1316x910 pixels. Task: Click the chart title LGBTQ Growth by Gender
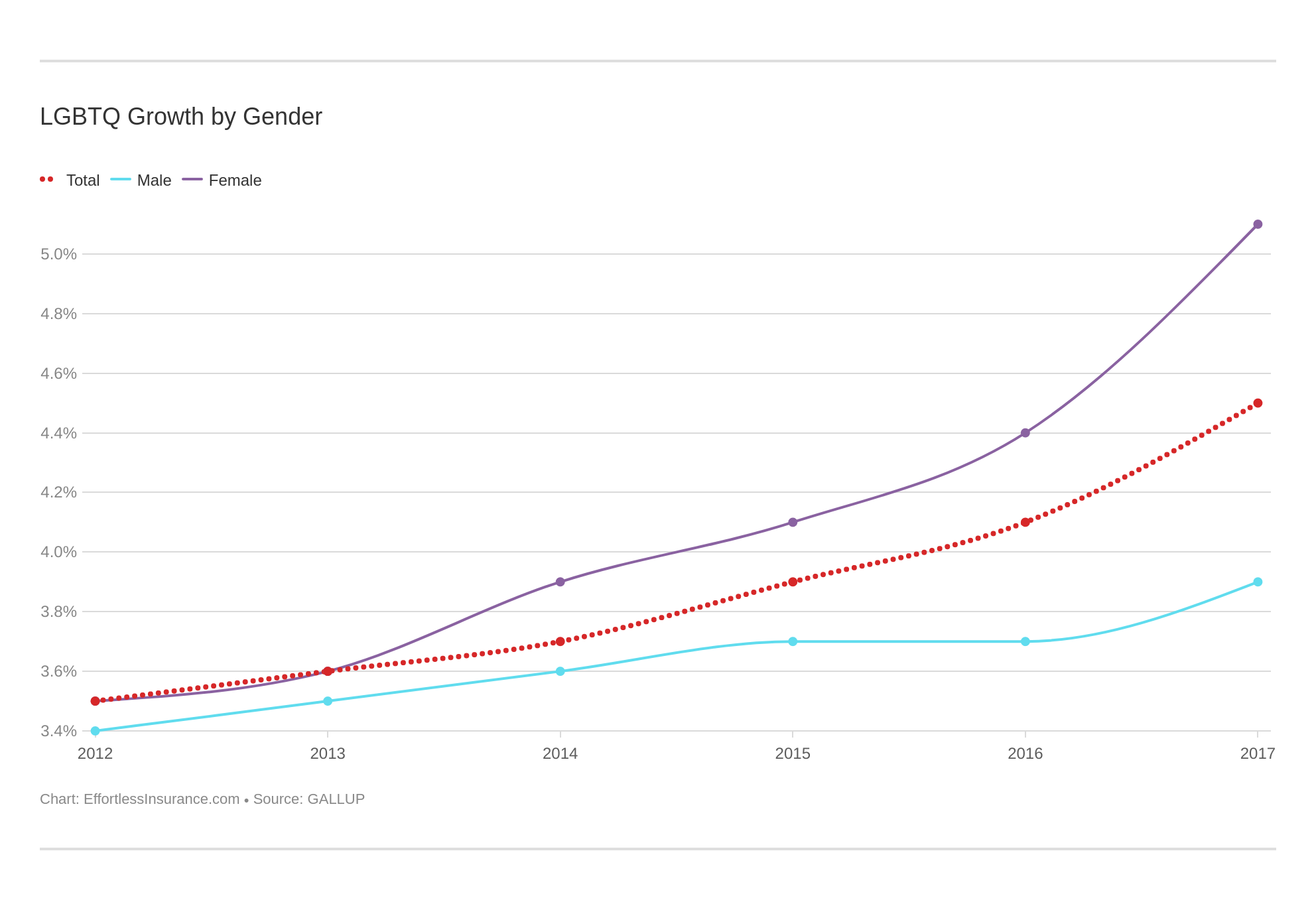[181, 117]
